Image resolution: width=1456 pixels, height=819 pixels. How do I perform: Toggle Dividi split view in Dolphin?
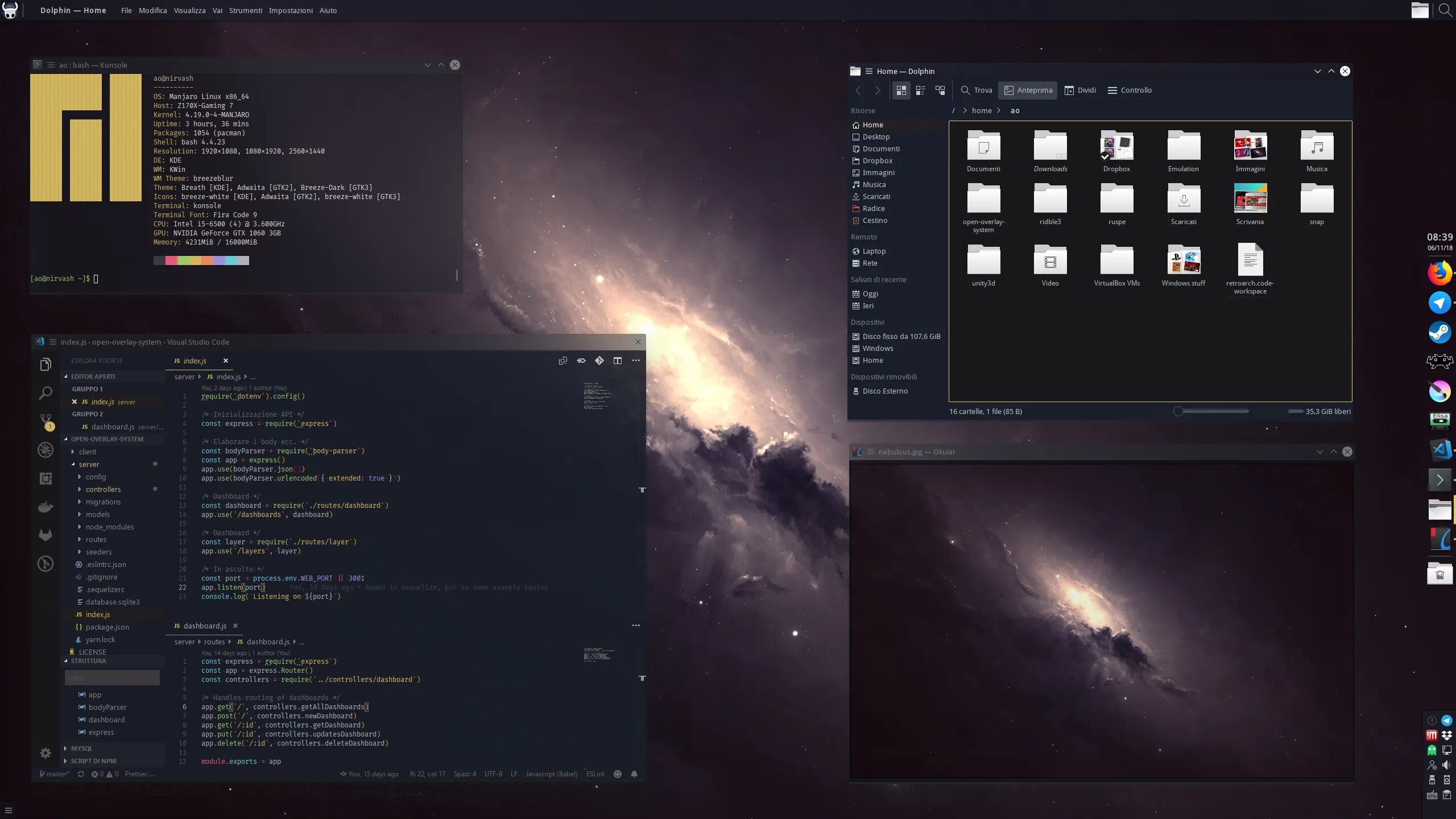(x=1080, y=90)
